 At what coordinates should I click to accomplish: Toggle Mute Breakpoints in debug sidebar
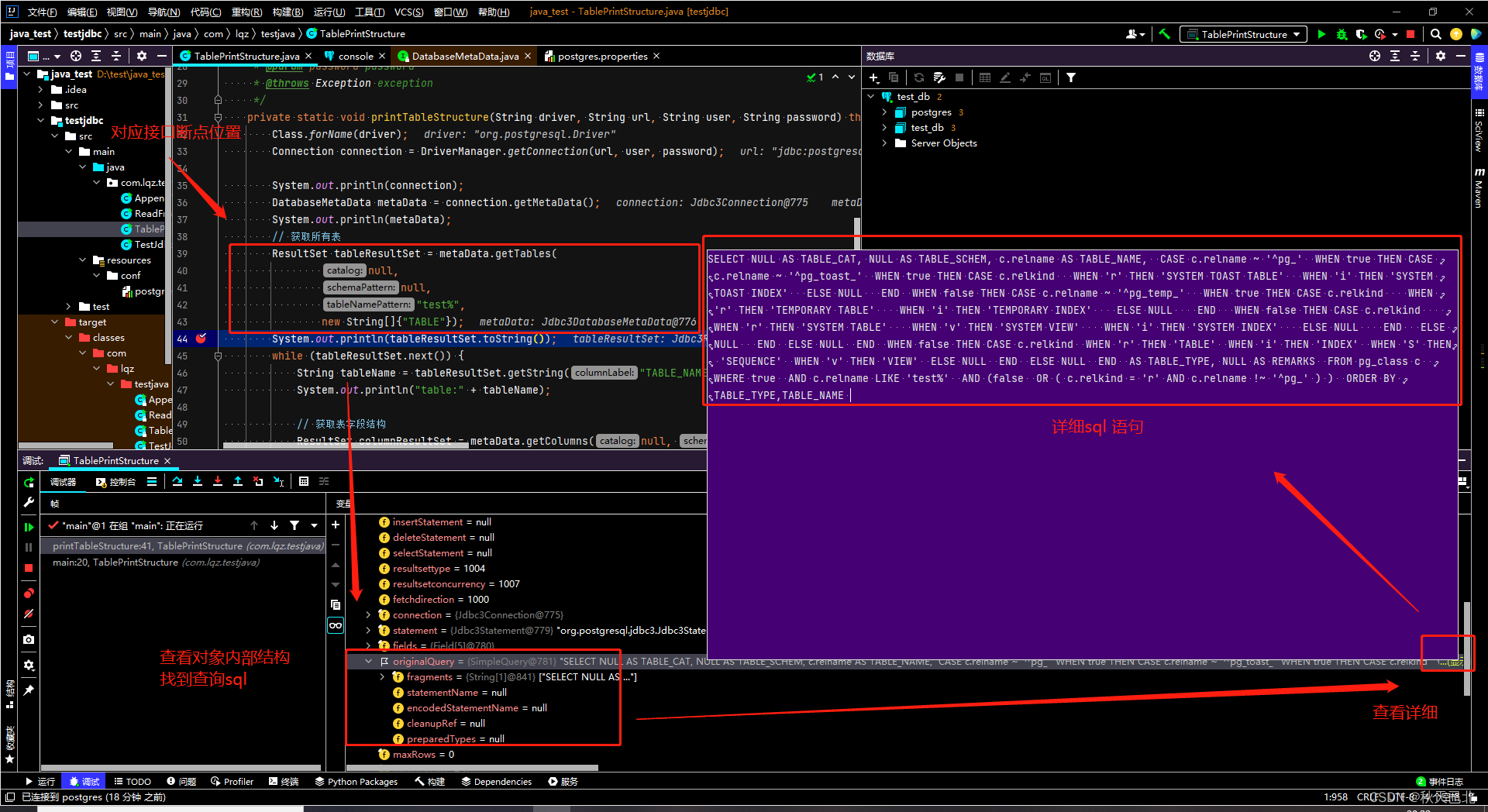pos(29,614)
